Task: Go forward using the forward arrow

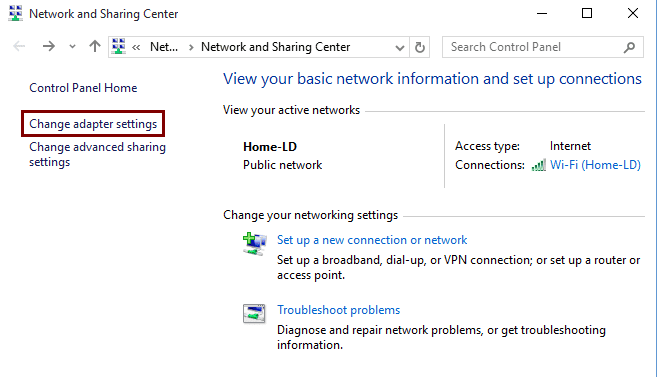Action: (49, 46)
